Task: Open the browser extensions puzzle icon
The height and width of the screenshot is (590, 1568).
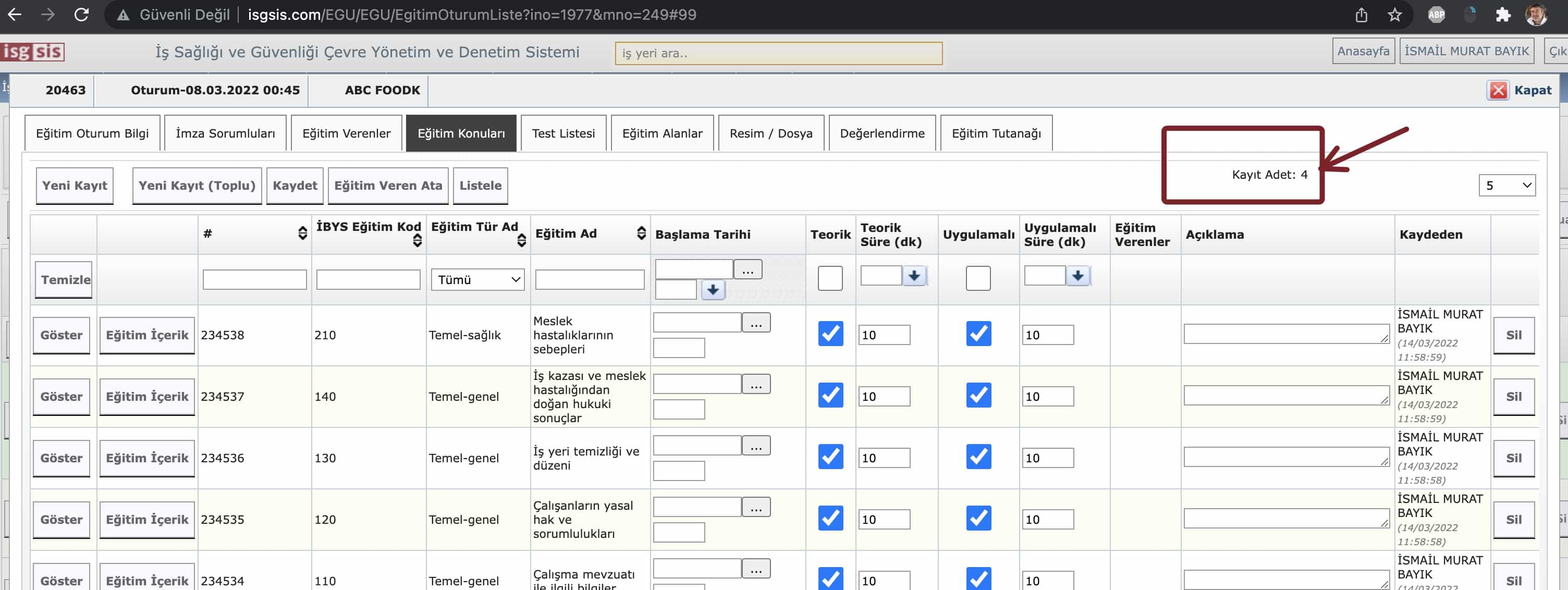Action: (1503, 15)
